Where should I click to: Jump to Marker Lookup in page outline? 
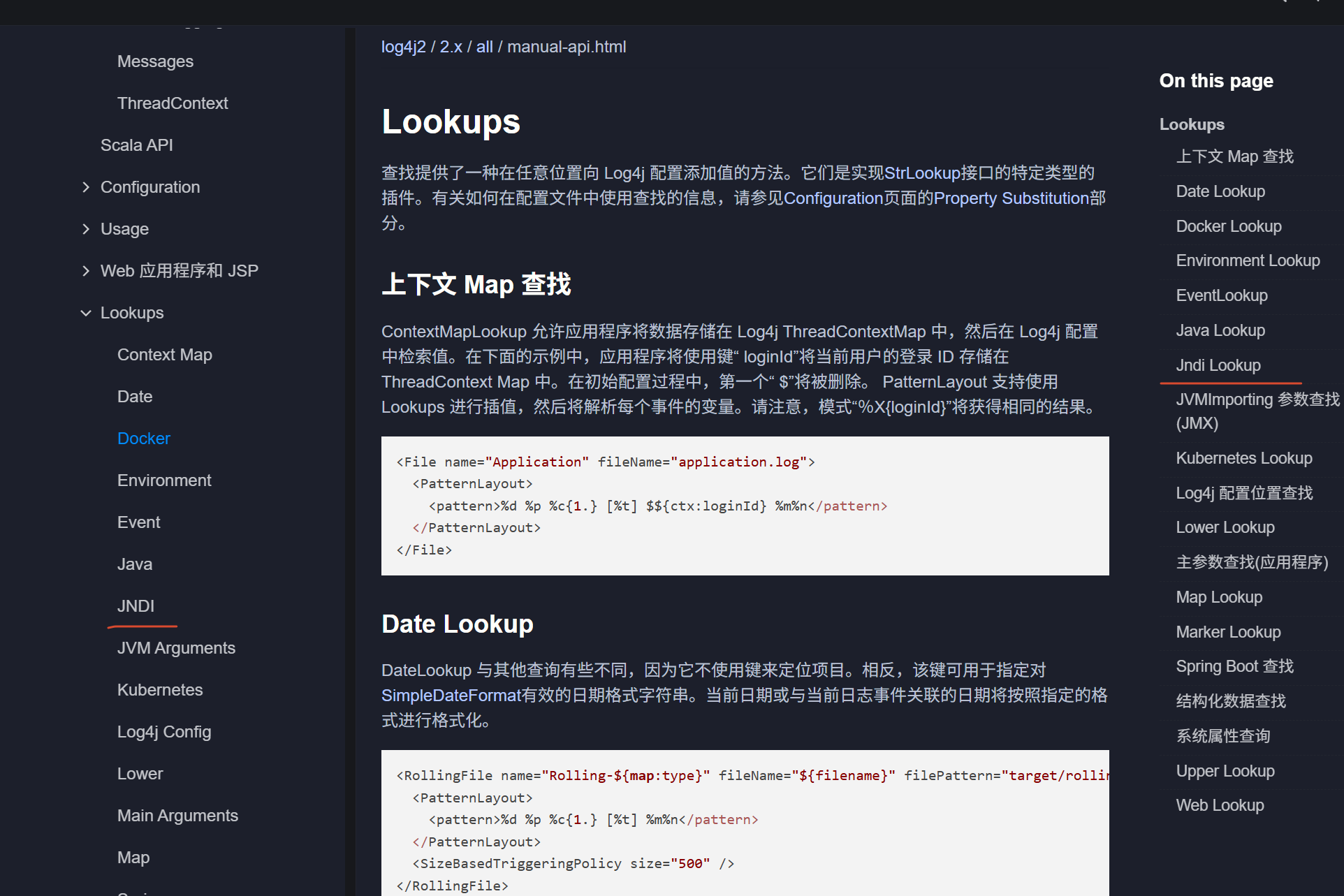(1228, 632)
